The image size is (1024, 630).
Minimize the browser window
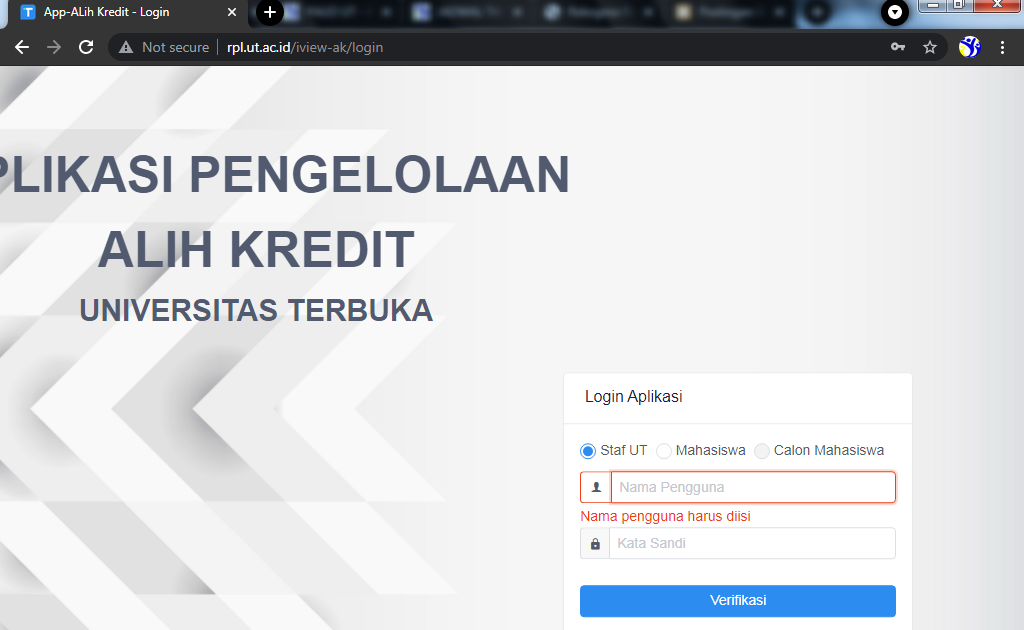(x=933, y=5)
